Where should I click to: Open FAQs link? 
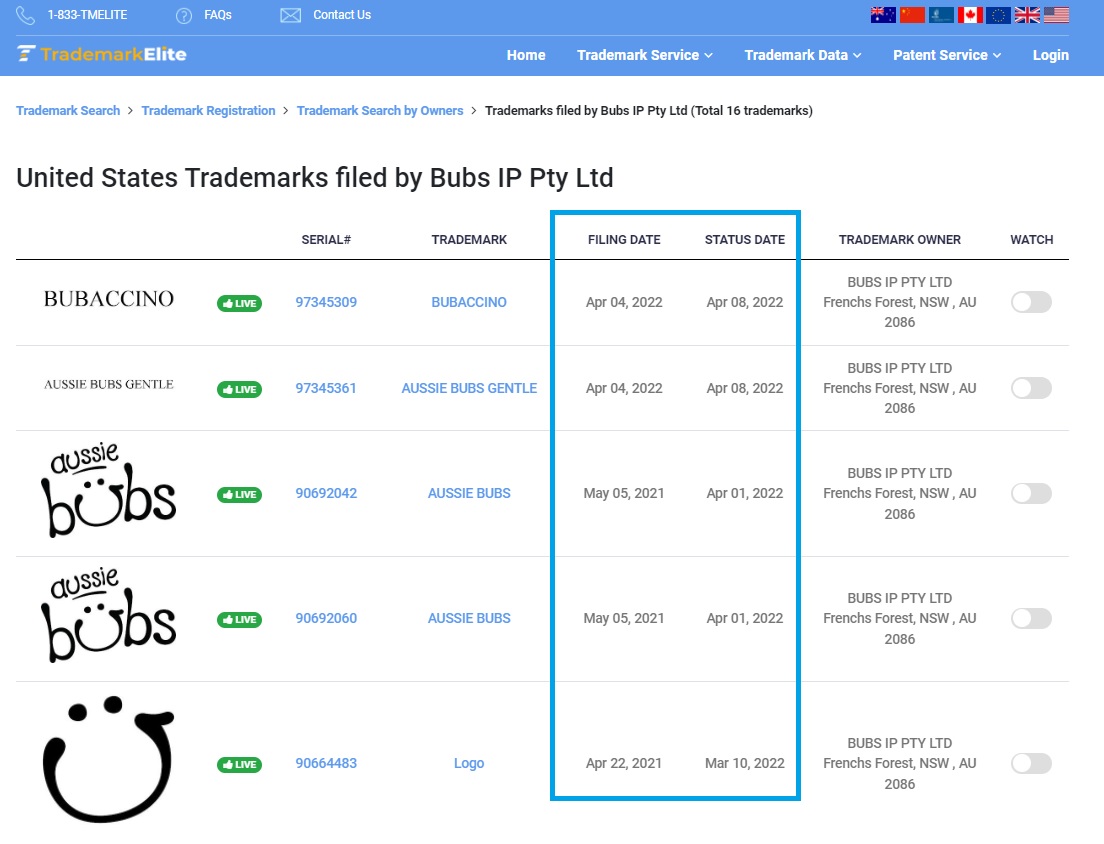[218, 15]
